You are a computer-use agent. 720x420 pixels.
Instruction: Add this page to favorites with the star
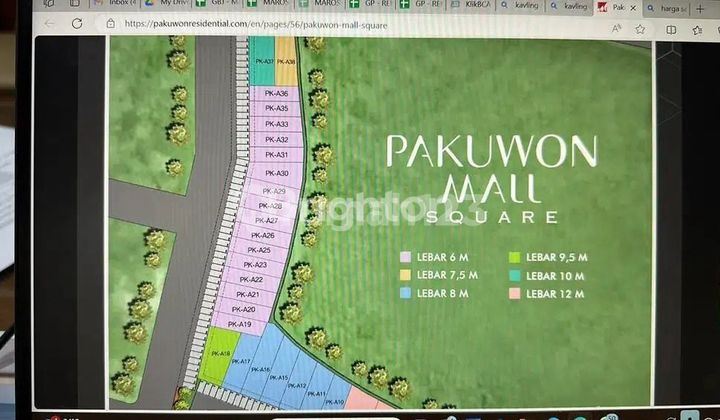pyautogui.click(x=642, y=29)
